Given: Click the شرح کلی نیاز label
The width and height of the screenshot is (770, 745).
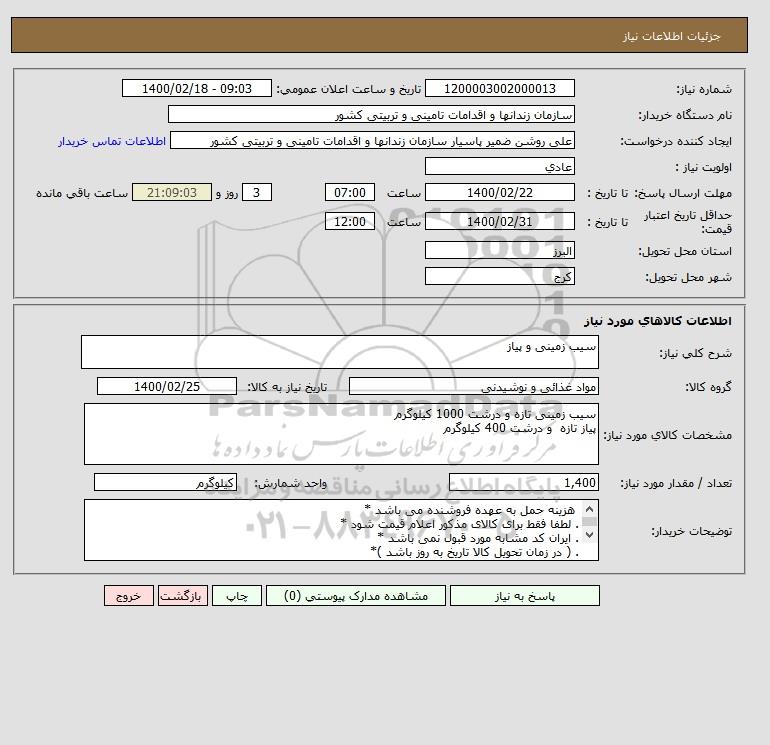Looking at the screenshot, I should pyautogui.click(x=695, y=353).
